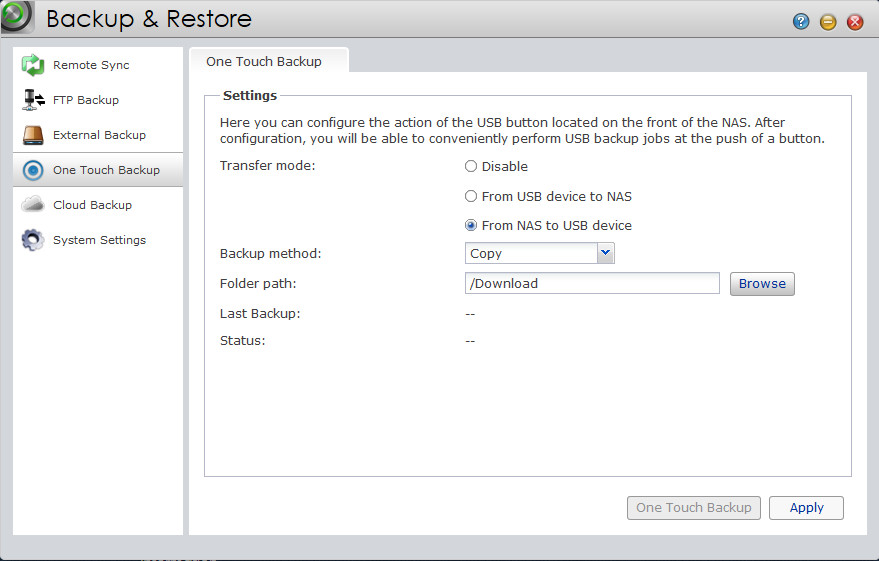Click the Browse button
The image size is (879, 561).
coord(762,284)
